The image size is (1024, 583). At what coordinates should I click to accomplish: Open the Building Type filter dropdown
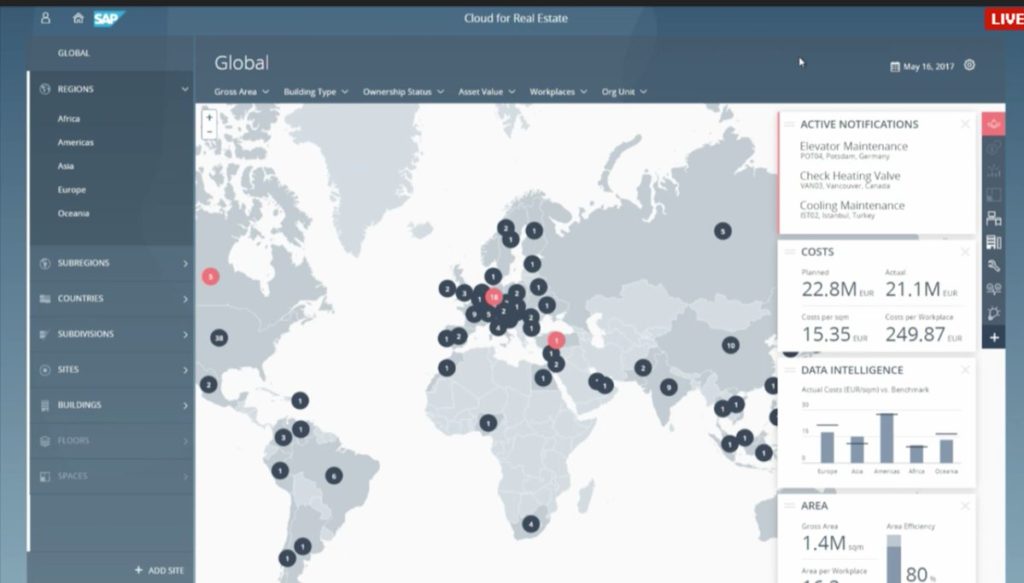(315, 92)
